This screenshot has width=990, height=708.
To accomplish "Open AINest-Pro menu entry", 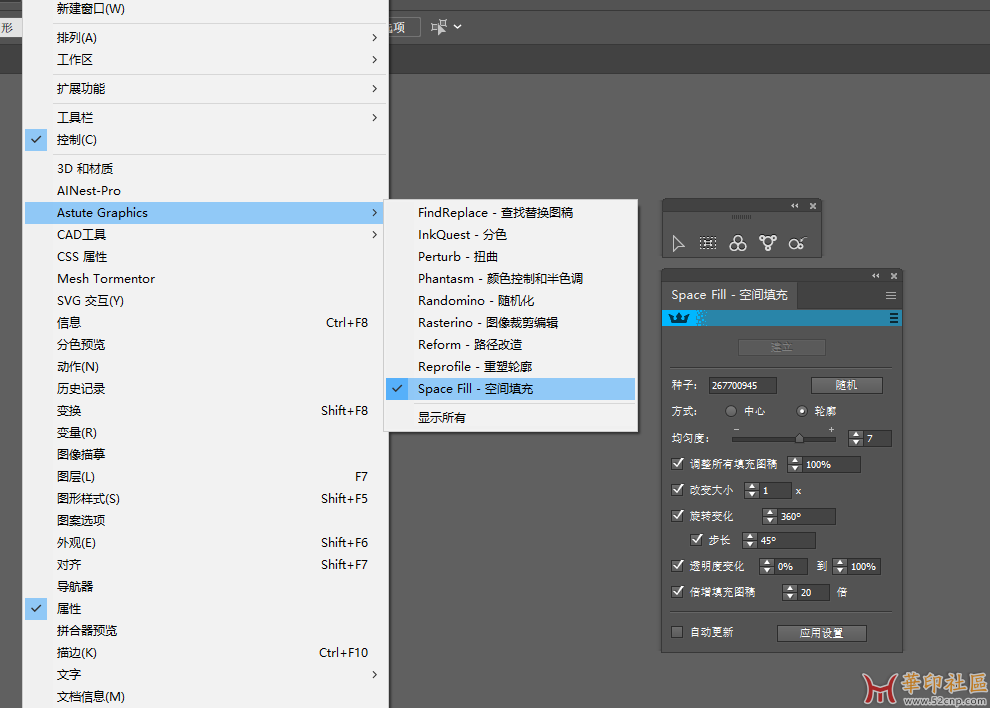I will [x=206, y=191].
